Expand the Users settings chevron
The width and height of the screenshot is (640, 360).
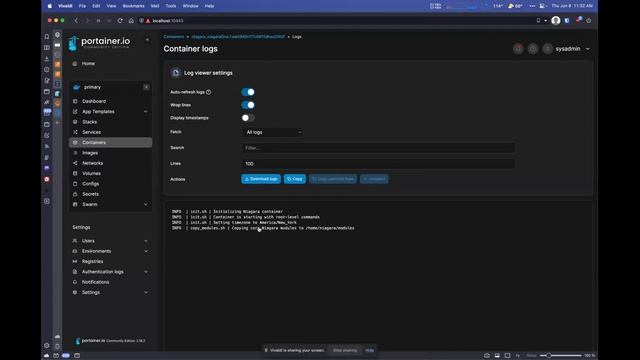146,241
